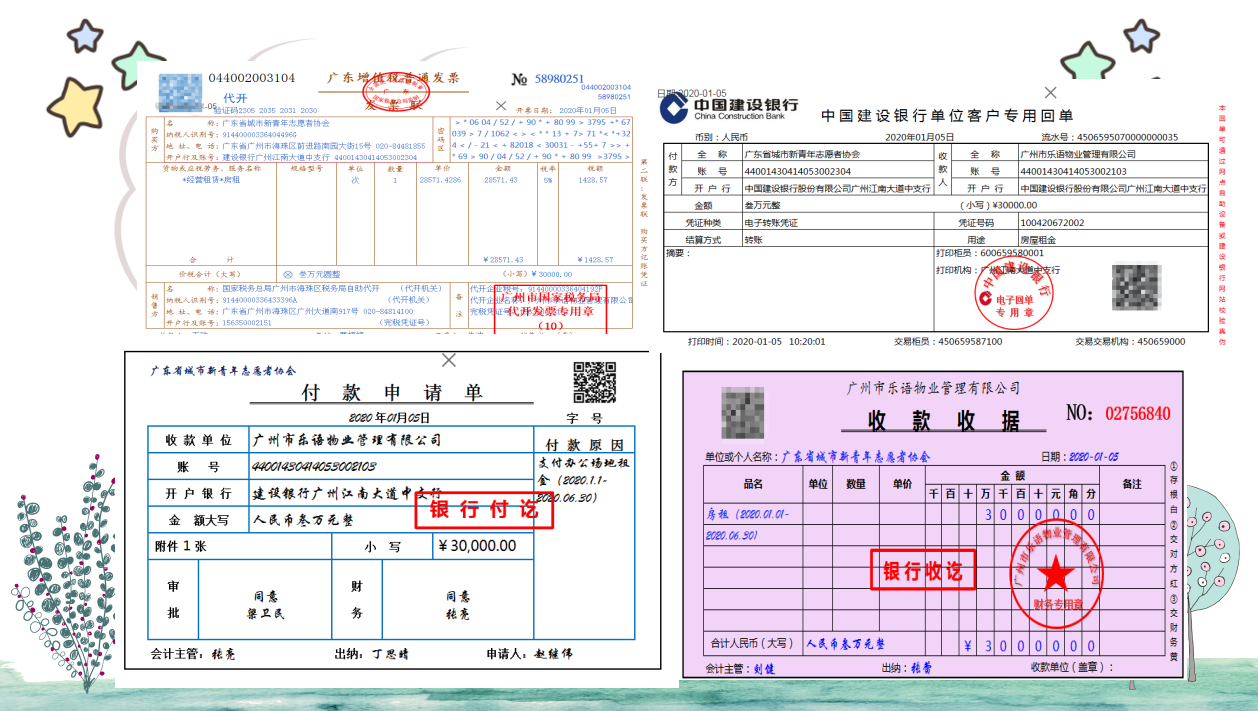Click the 电子转账凭证 voucher type

(x=771, y=222)
